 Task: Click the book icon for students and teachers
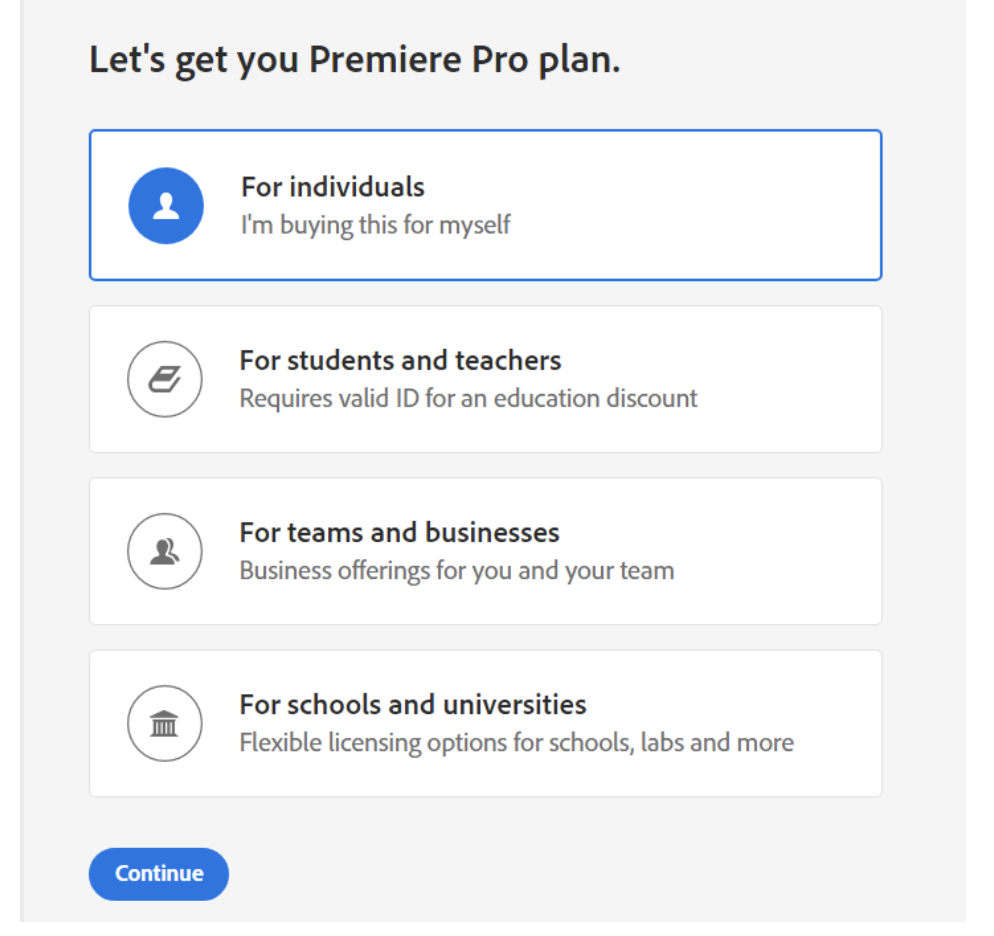[165, 379]
